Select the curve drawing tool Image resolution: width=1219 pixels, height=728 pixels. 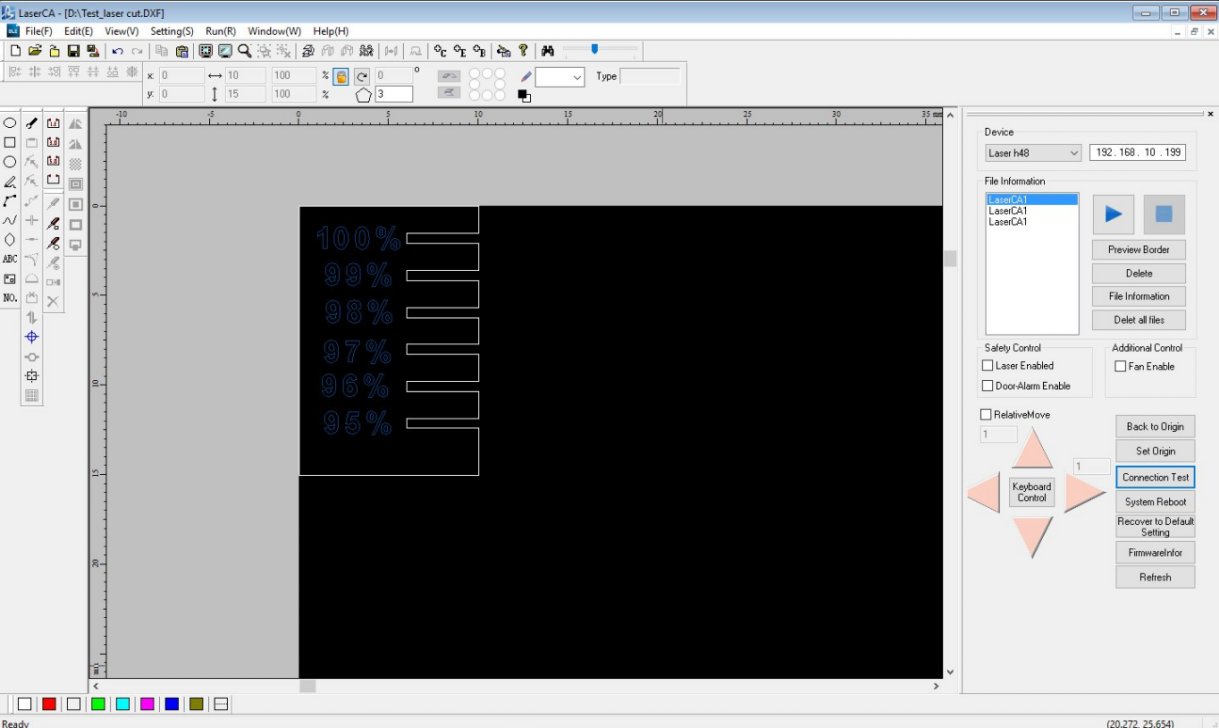point(10,220)
